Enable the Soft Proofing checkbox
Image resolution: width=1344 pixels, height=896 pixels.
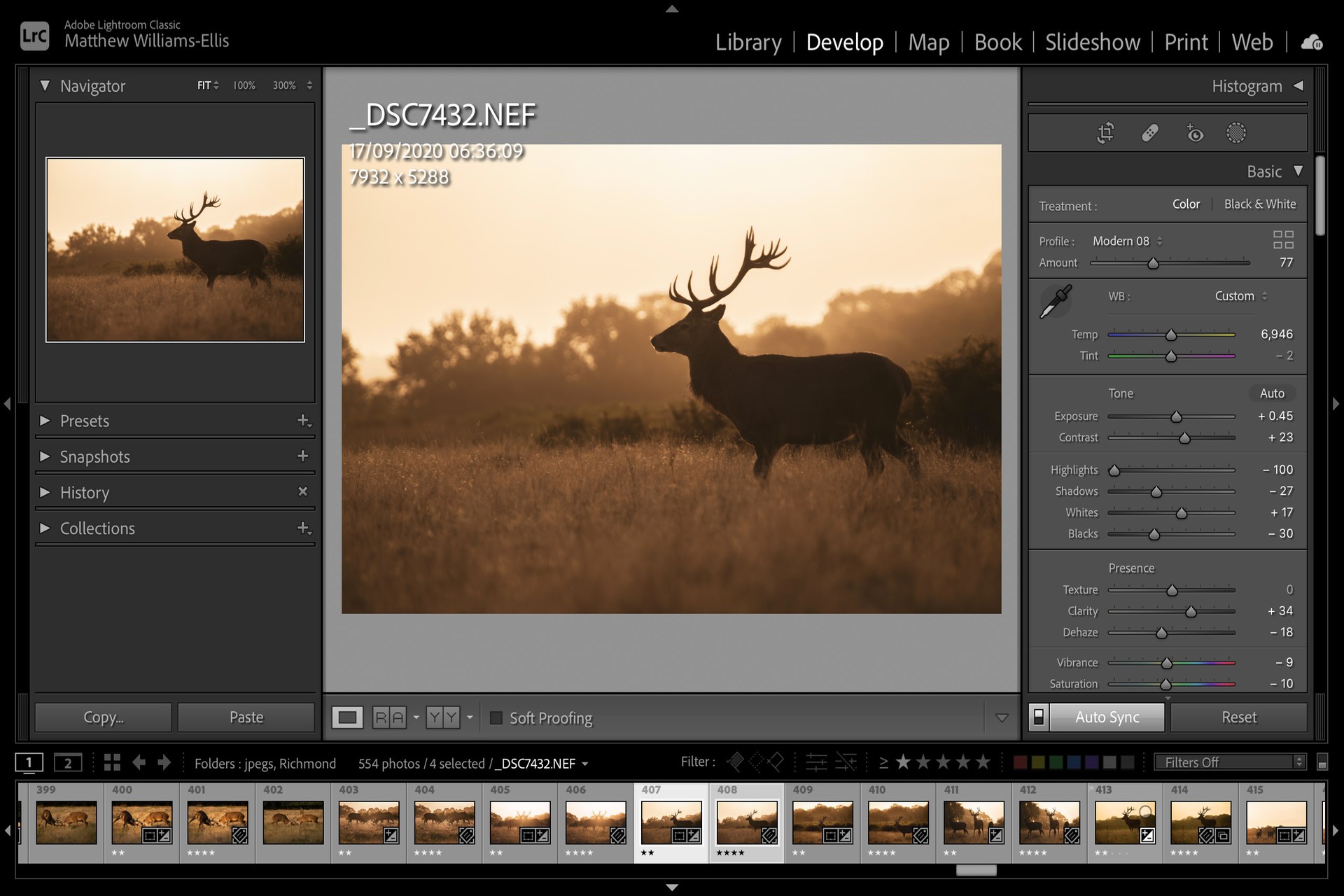click(496, 718)
